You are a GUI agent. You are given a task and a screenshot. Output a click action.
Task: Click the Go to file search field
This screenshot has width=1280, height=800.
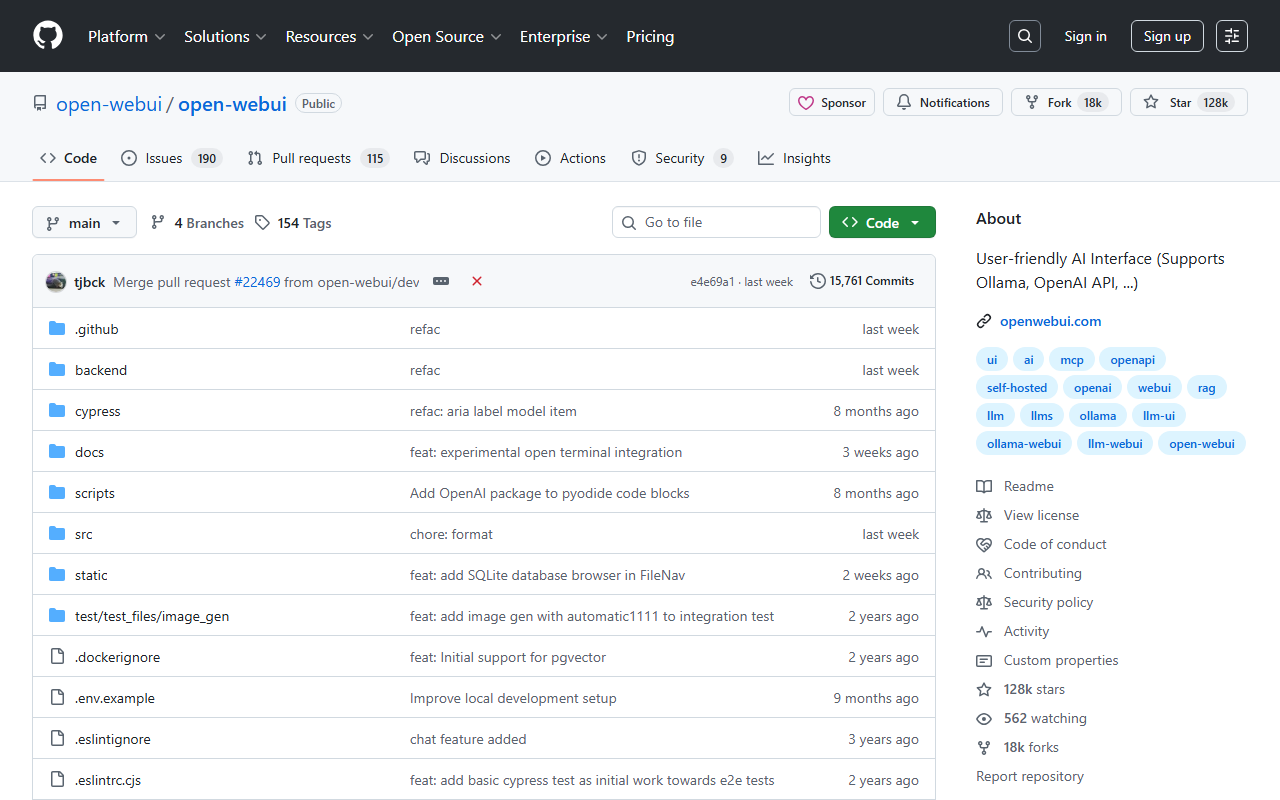(x=716, y=222)
